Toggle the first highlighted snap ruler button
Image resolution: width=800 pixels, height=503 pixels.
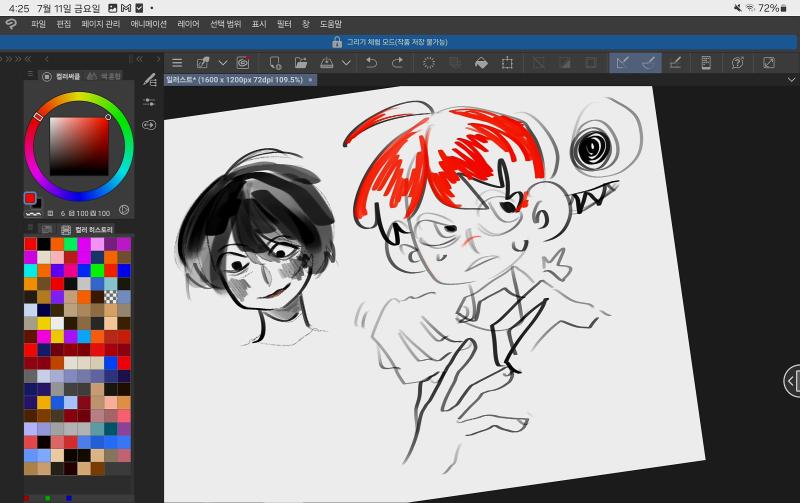tap(622, 63)
